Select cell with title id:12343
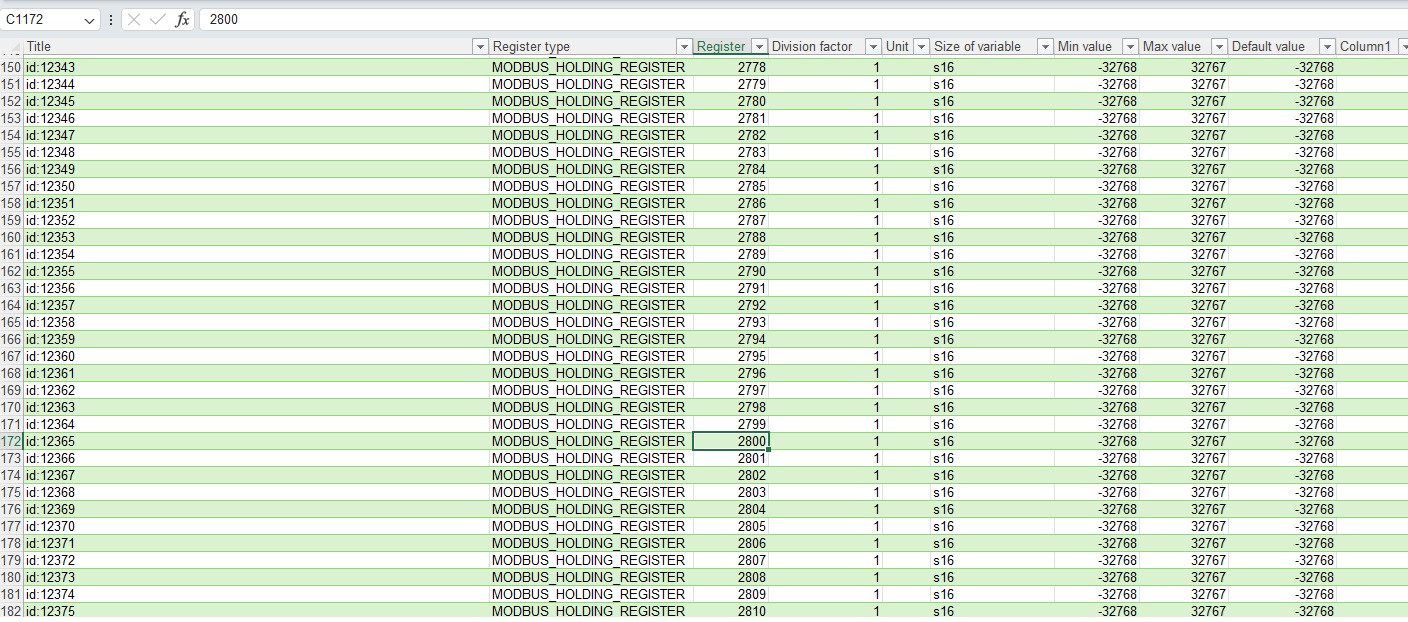The image size is (1408, 622). [x=256, y=67]
